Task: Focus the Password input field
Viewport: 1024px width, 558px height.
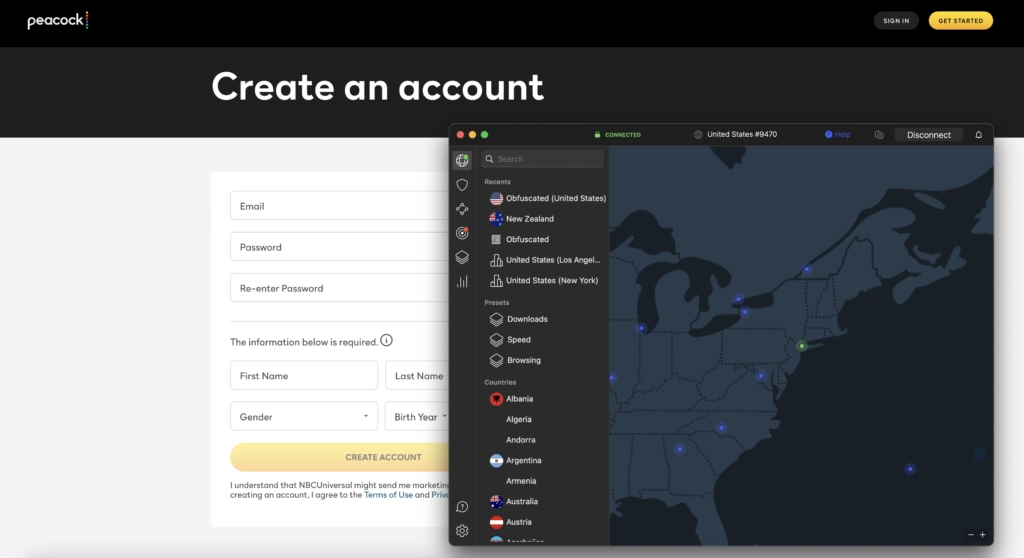Action: tap(340, 247)
